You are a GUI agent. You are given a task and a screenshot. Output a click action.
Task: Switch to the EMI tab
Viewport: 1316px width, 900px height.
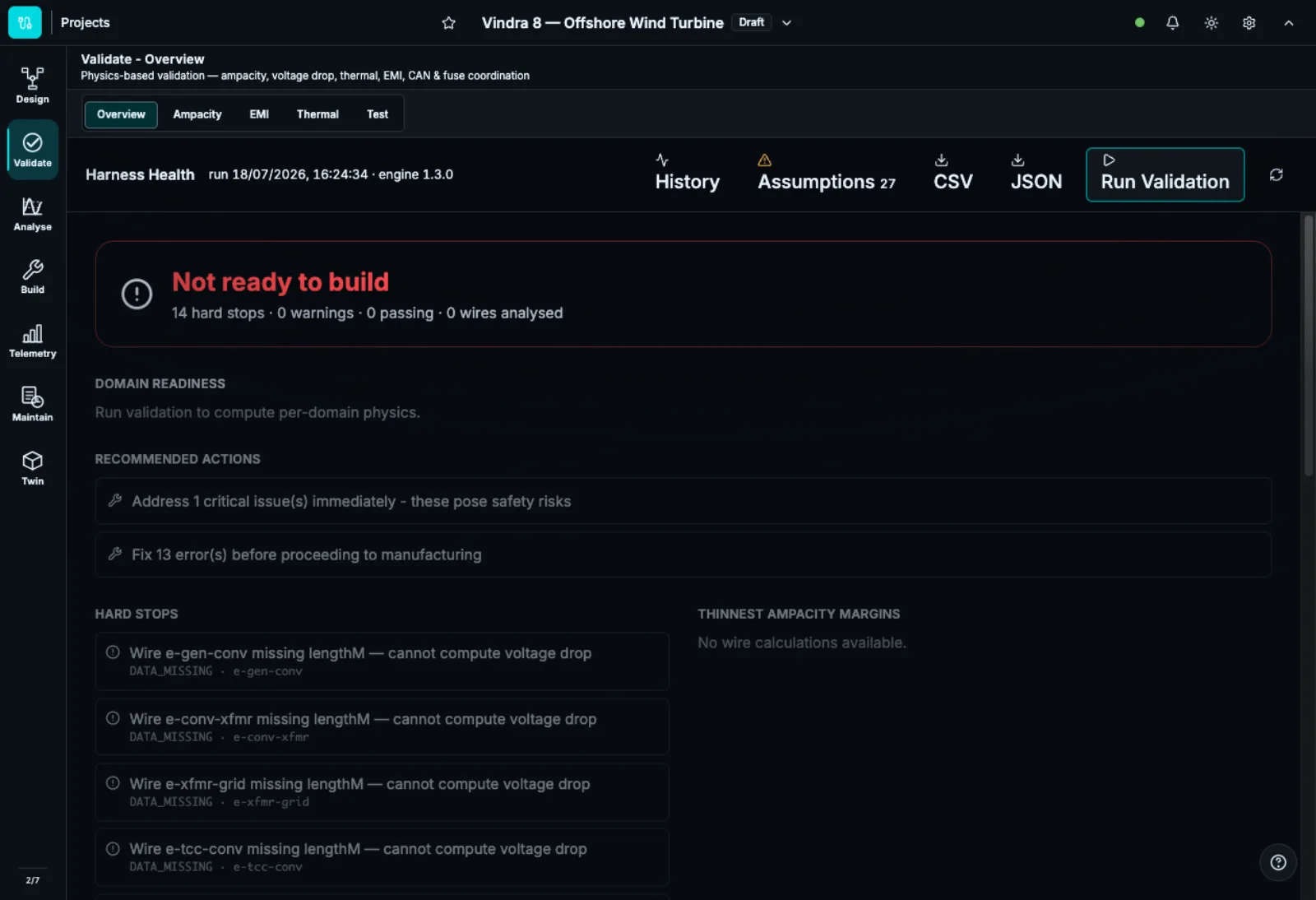(259, 114)
